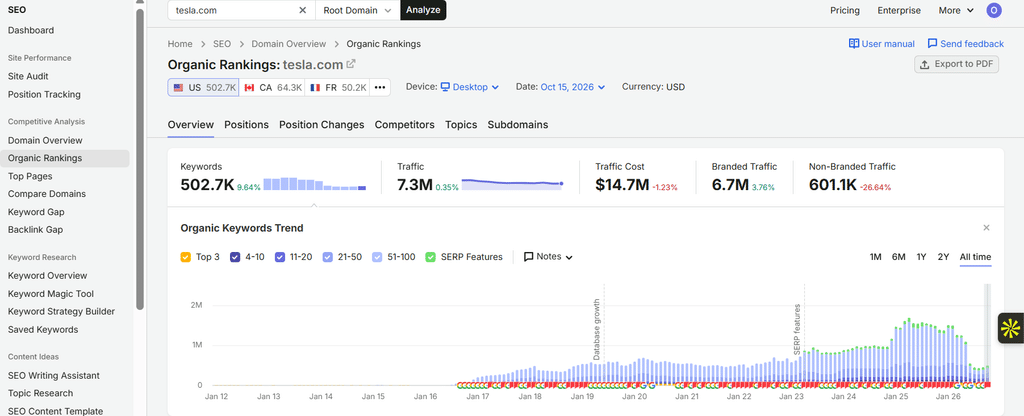This screenshot has height=416, width=1024.
Task: Select the Canada flag database
Action: (x=272, y=88)
